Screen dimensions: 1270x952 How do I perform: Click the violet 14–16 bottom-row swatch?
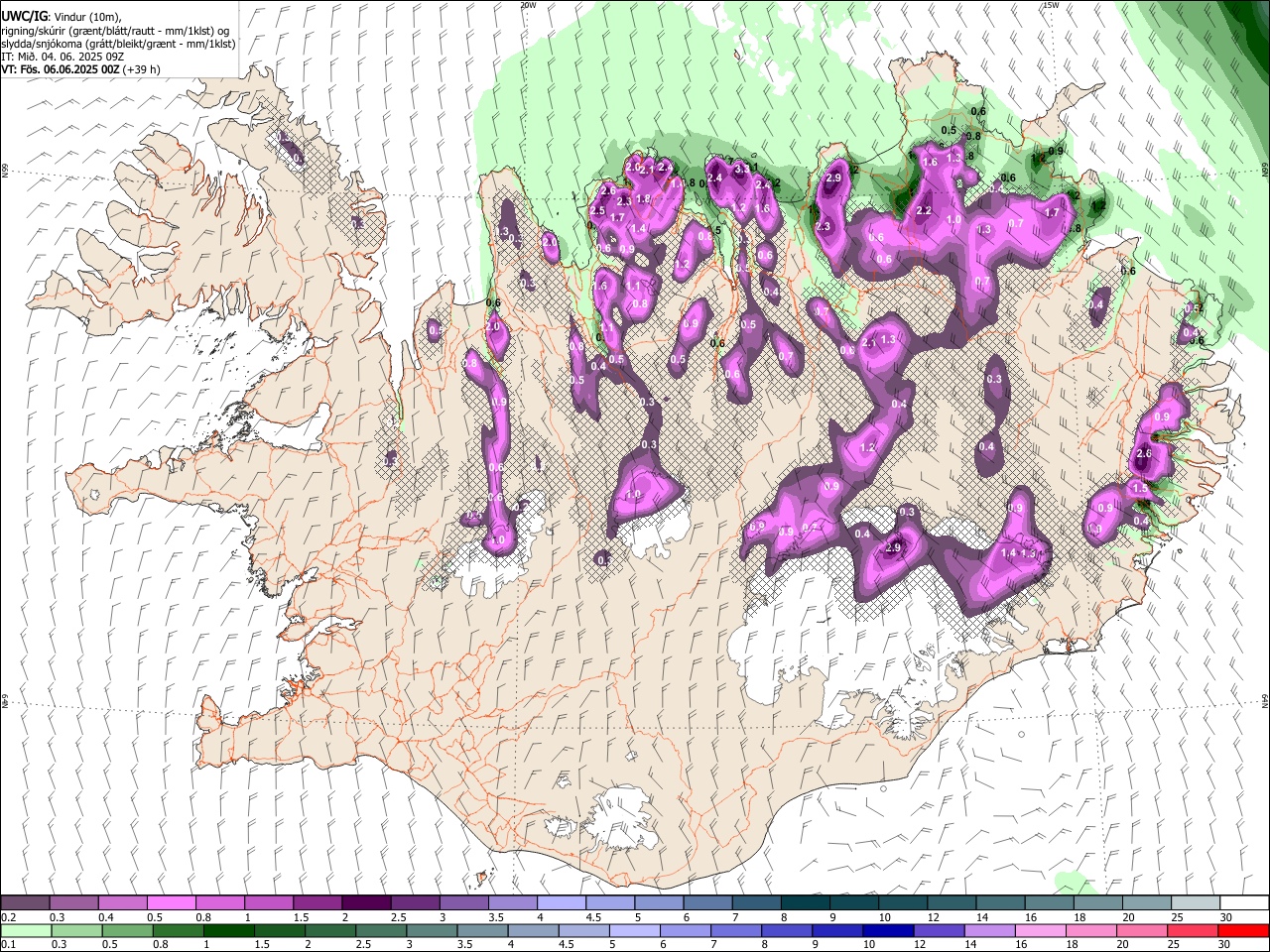[988, 930]
